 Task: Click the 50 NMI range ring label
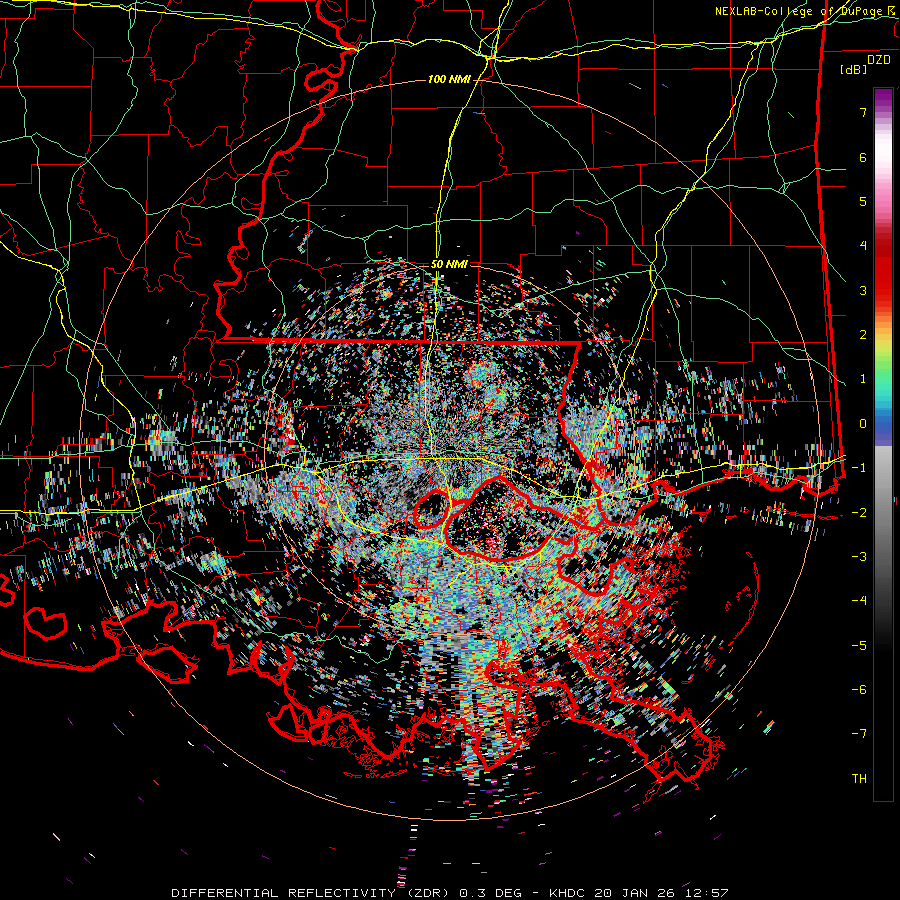coord(449,265)
